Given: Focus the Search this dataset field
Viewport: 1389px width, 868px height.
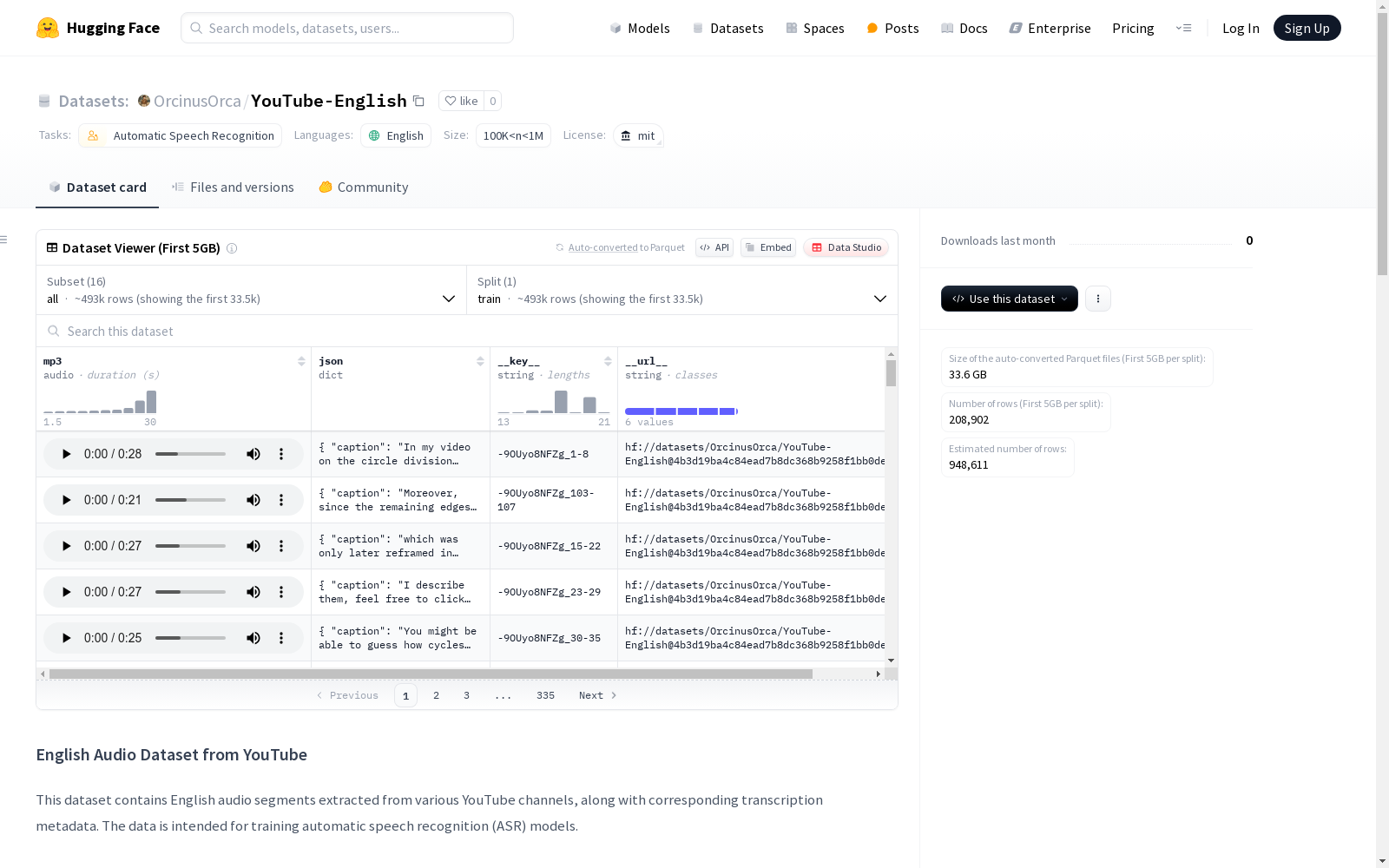Looking at the screenshot, I should coord(467,332).
